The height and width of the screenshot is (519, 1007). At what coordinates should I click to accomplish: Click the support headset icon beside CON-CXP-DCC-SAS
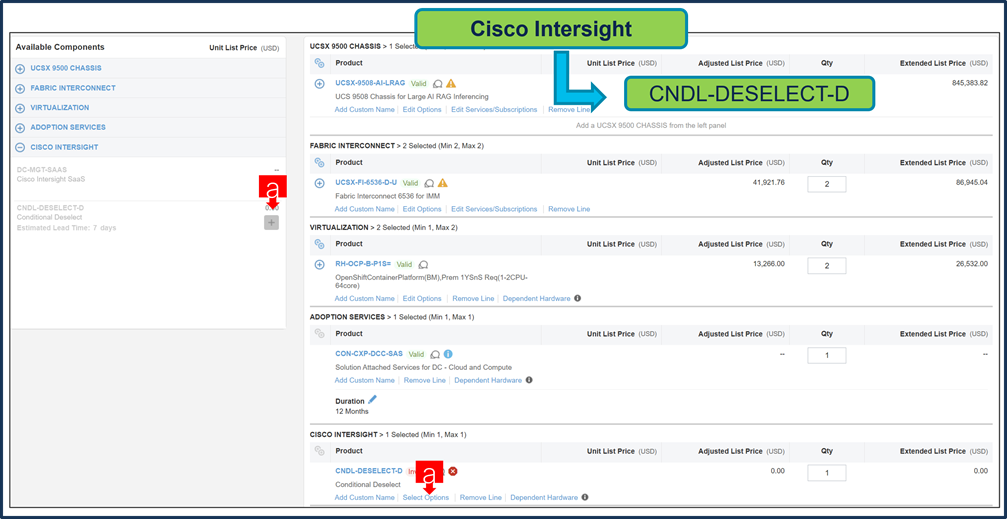pyautogui.click(x=435, y=354)
